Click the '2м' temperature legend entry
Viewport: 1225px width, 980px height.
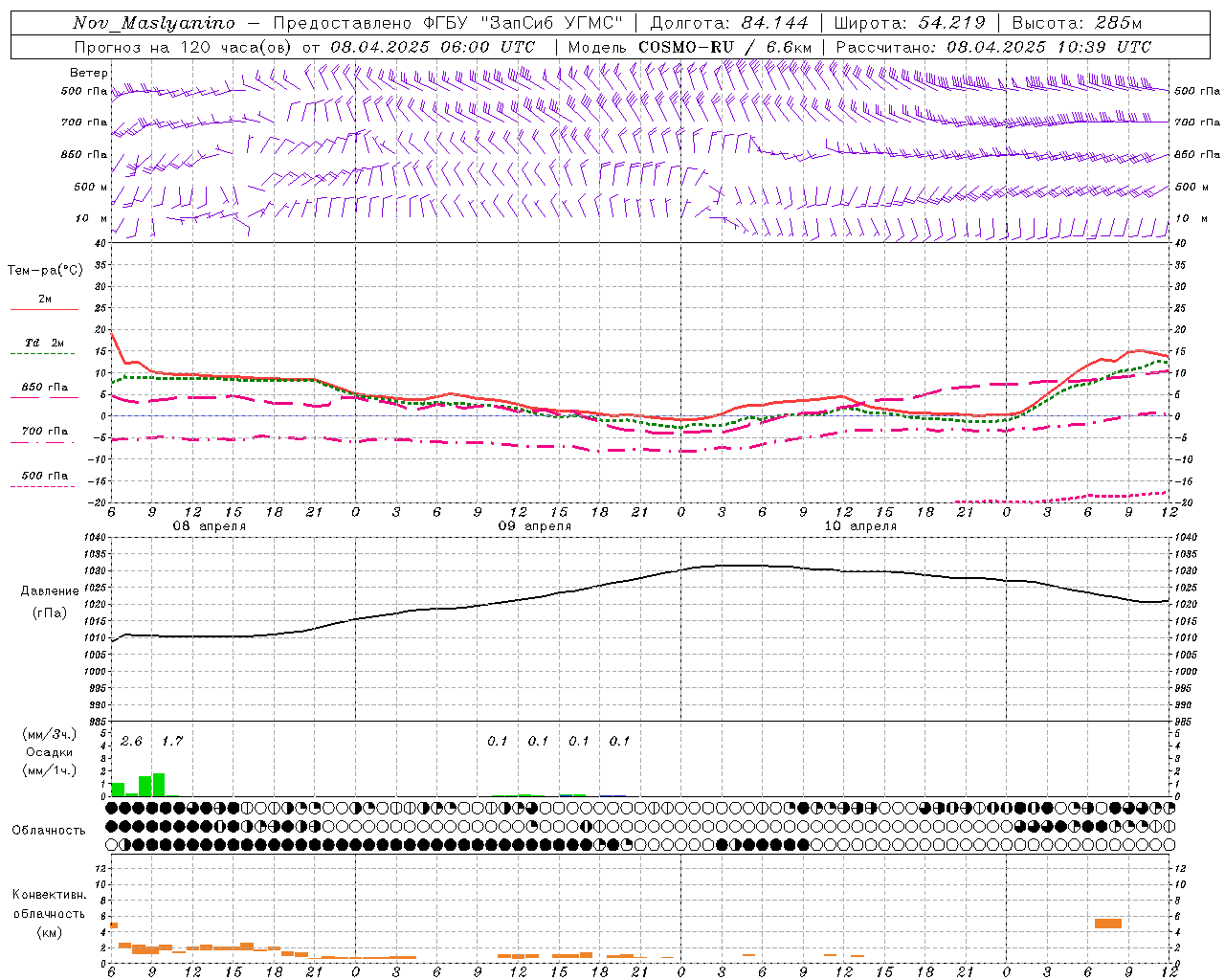click(45, 299)
